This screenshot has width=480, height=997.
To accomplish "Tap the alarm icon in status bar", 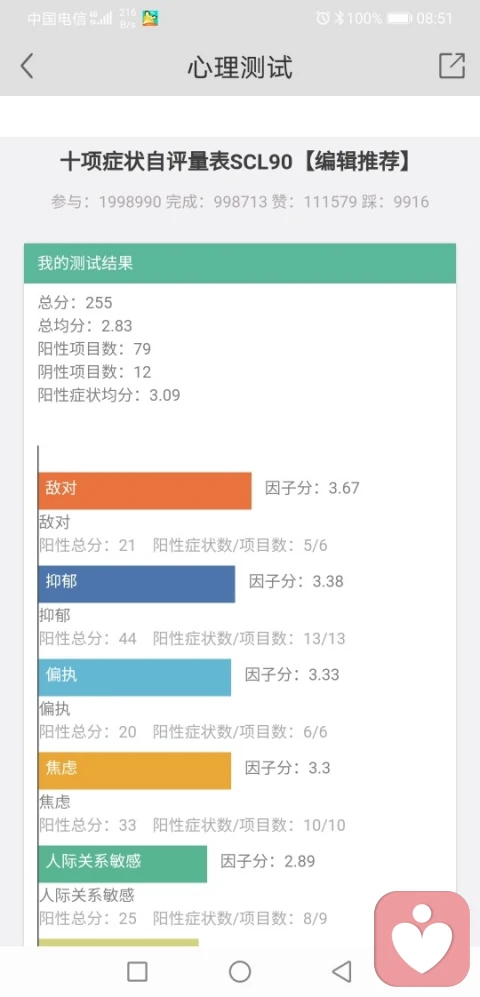I will [323, 18].
